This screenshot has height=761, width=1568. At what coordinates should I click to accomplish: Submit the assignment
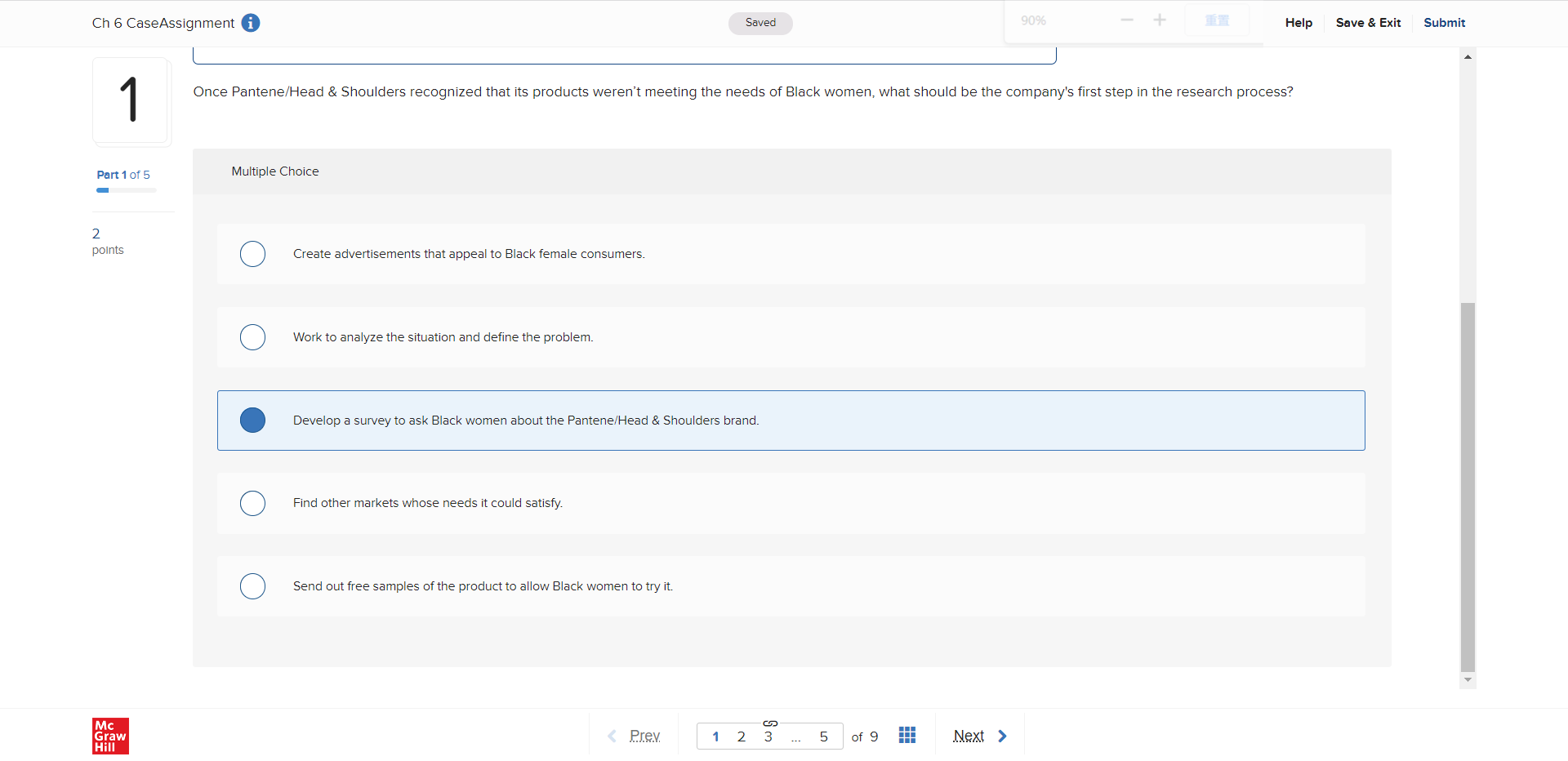coord(1444,23)
